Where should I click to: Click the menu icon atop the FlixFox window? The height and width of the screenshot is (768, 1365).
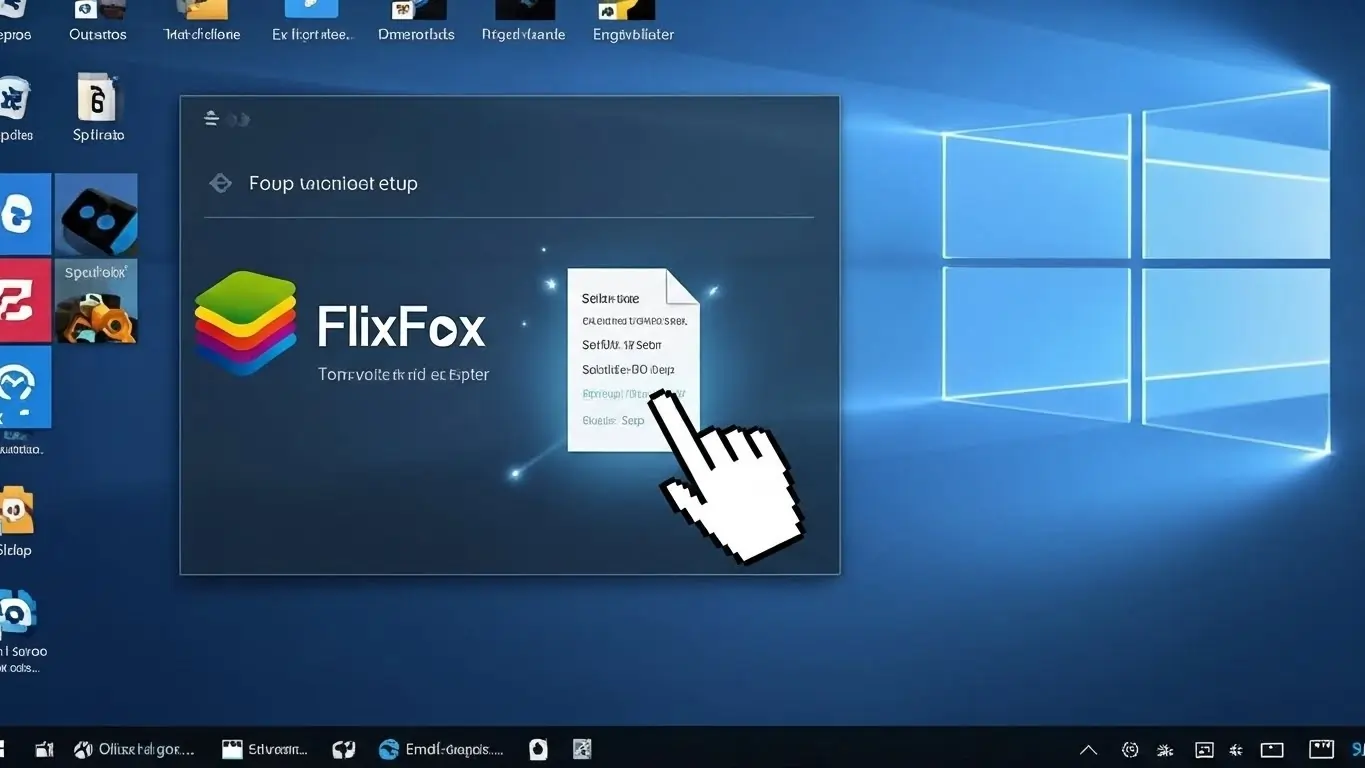tap(211, 119)
